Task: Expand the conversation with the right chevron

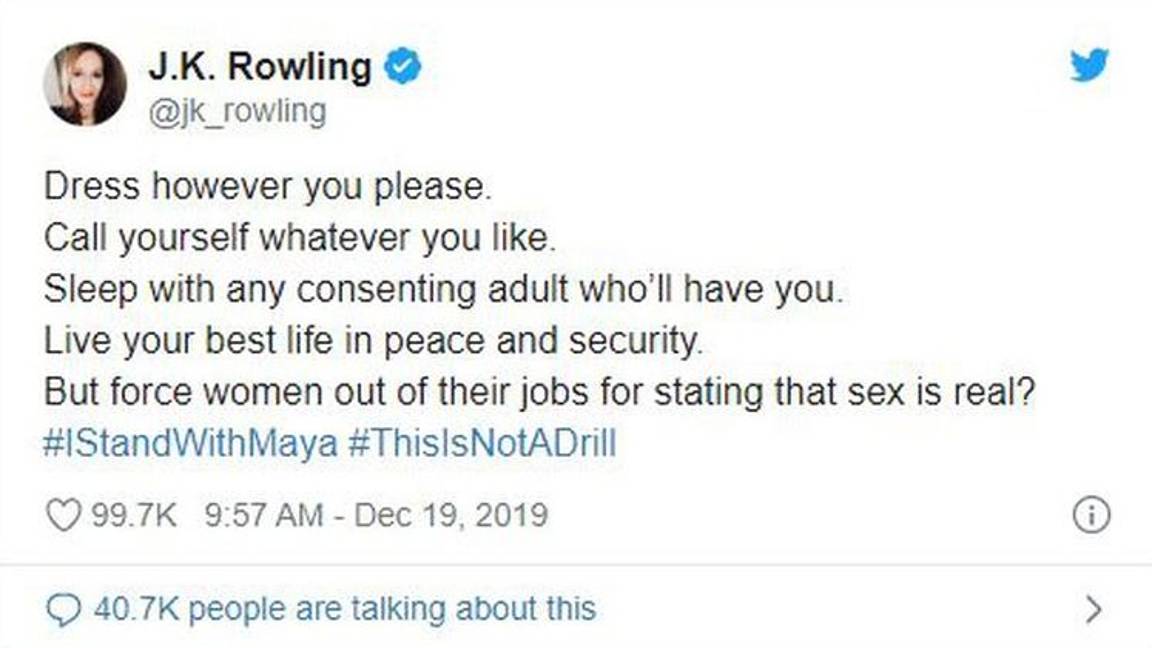Action: point(1094,609)
